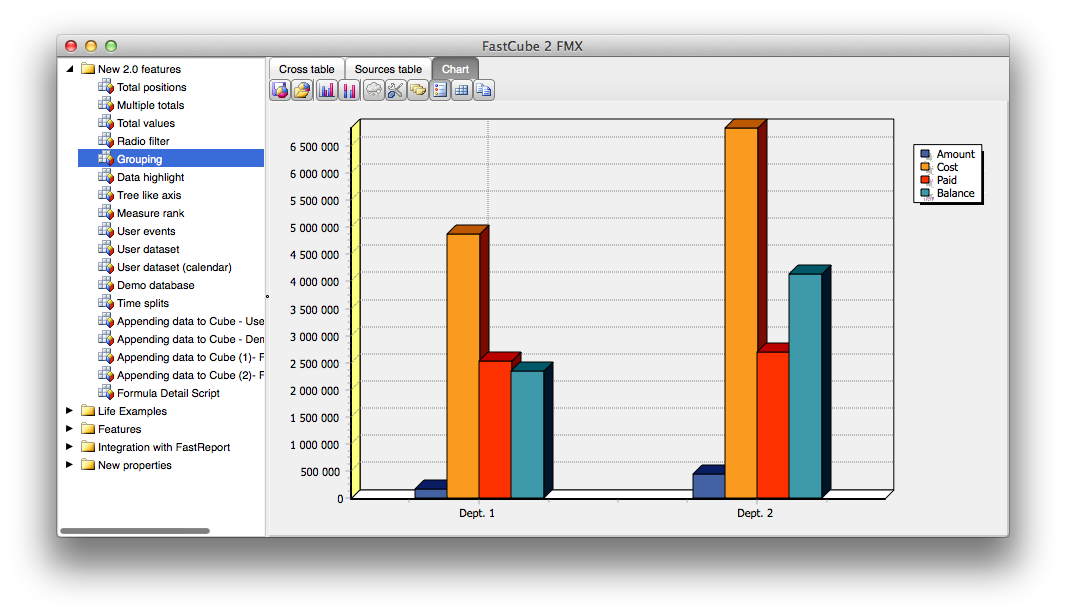Click the FastCube 2 FMX window title
Screen dimensions: 1066x616
532,46
